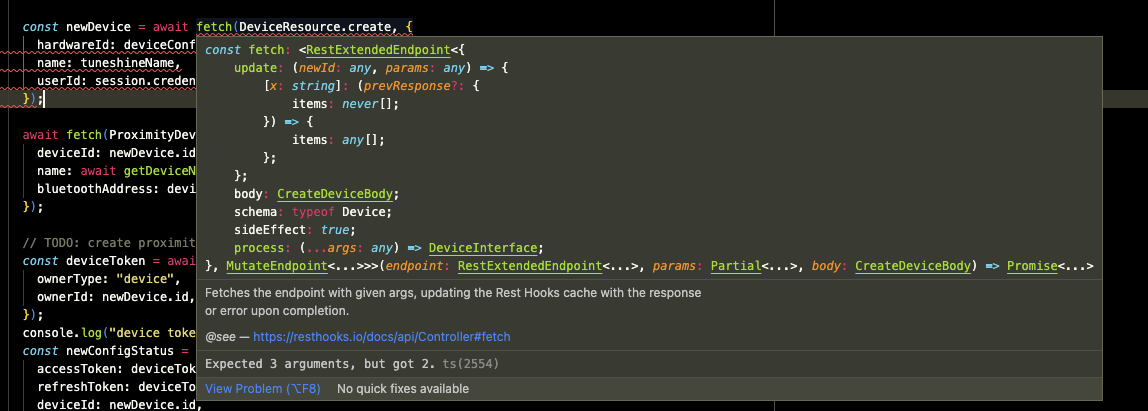
Task: Click the RestExtendedEndpoint type at tooltip top
Action: [x=379, y=51]
